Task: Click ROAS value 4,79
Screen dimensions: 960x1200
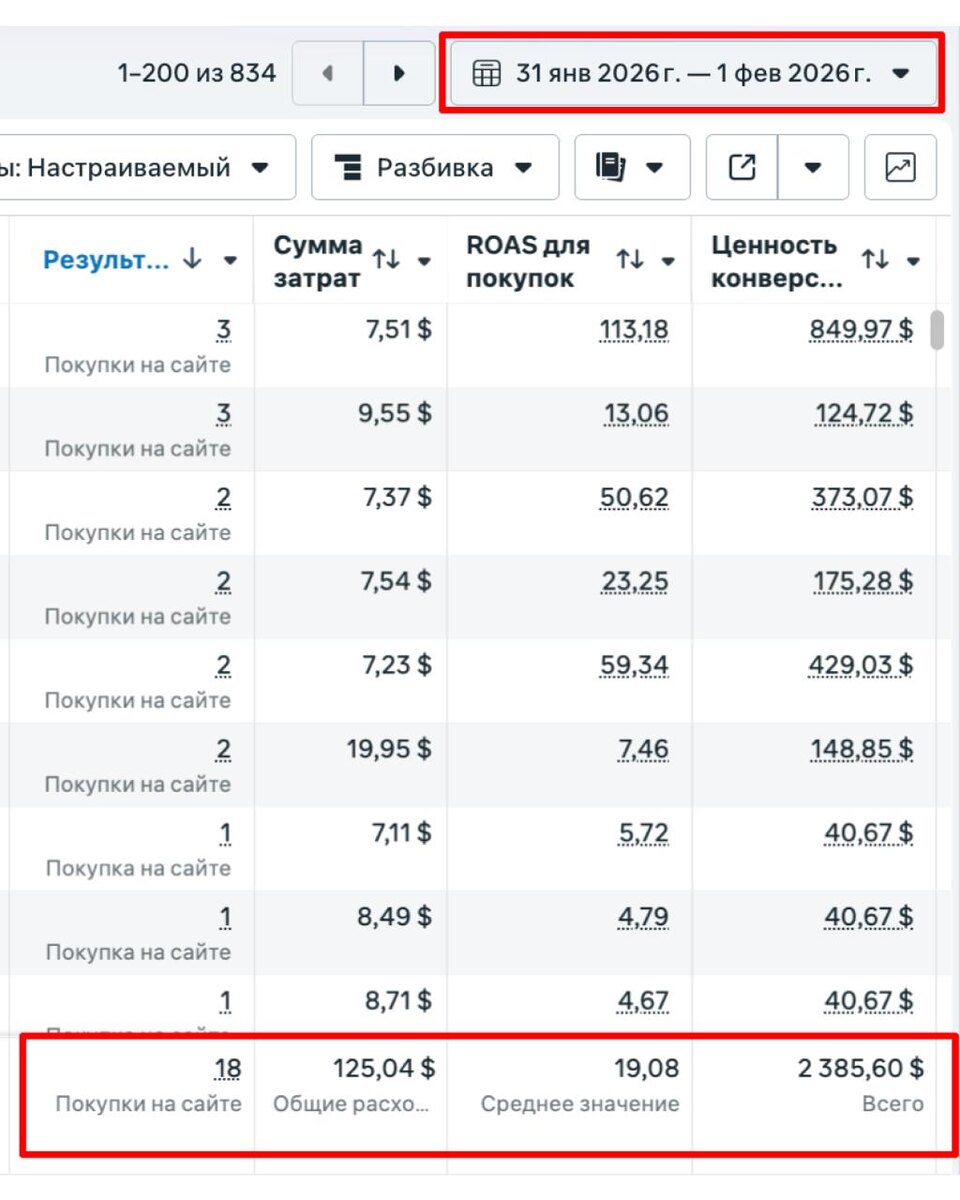Action: (644, 918)
